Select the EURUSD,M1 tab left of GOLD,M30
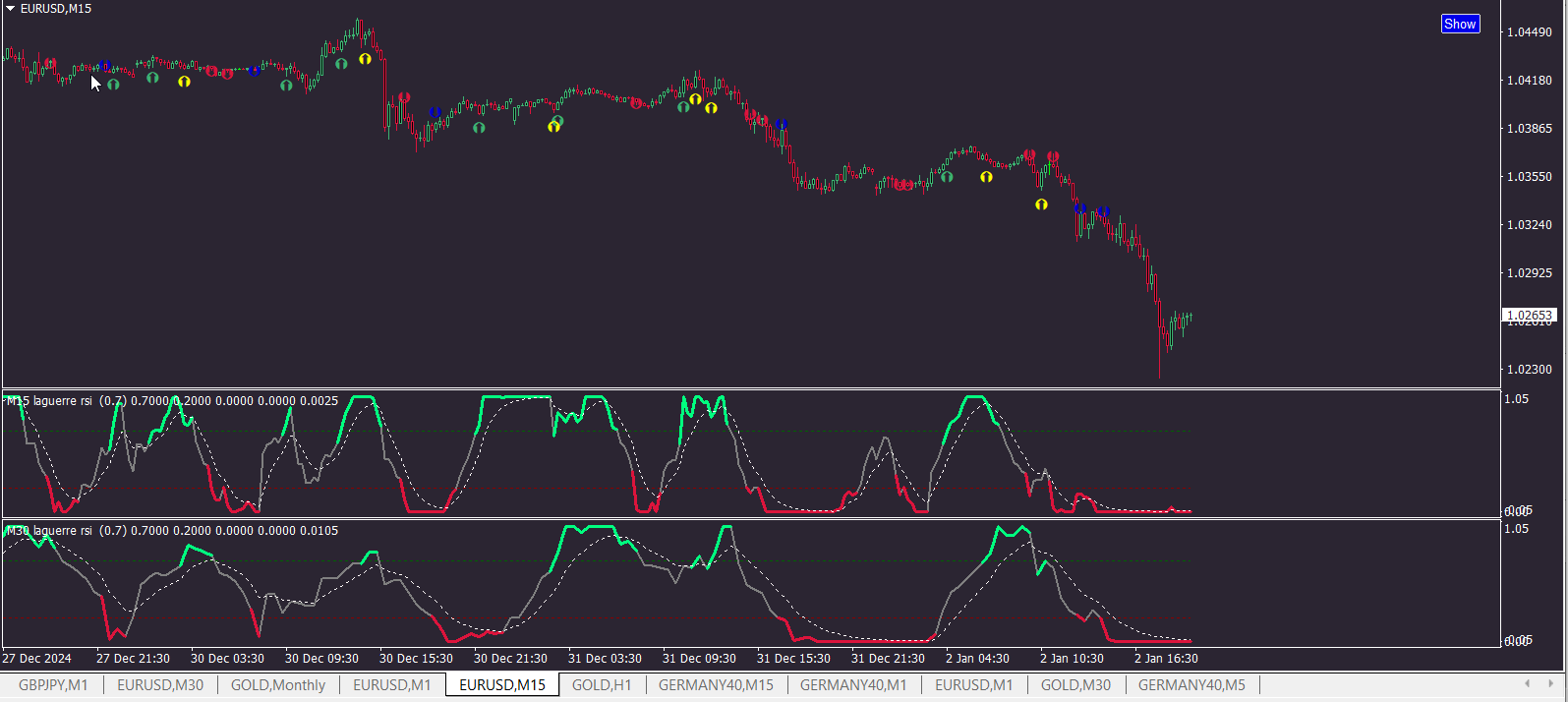The width and height of the screenshot is (1568, 702). pyautogui.click(x=973, y=684)
